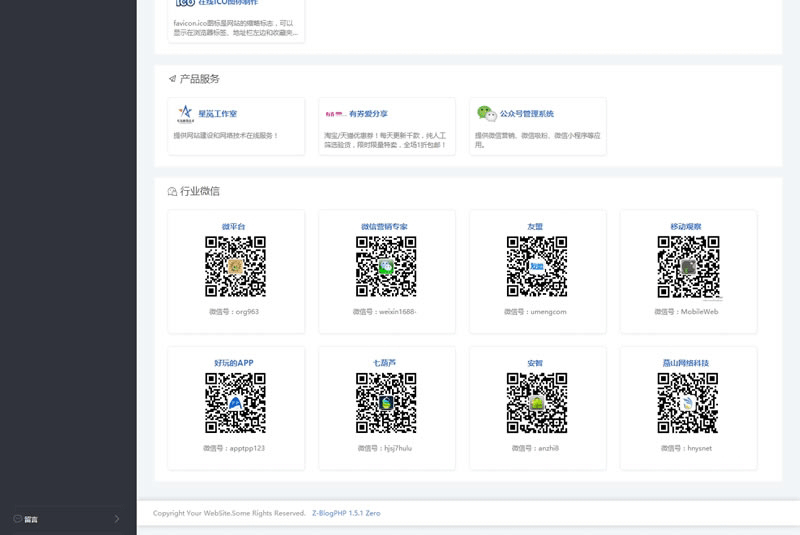Screen dimensions: 800x535
Task: Click the ICO logo at the top card
Action: [185, 3]
